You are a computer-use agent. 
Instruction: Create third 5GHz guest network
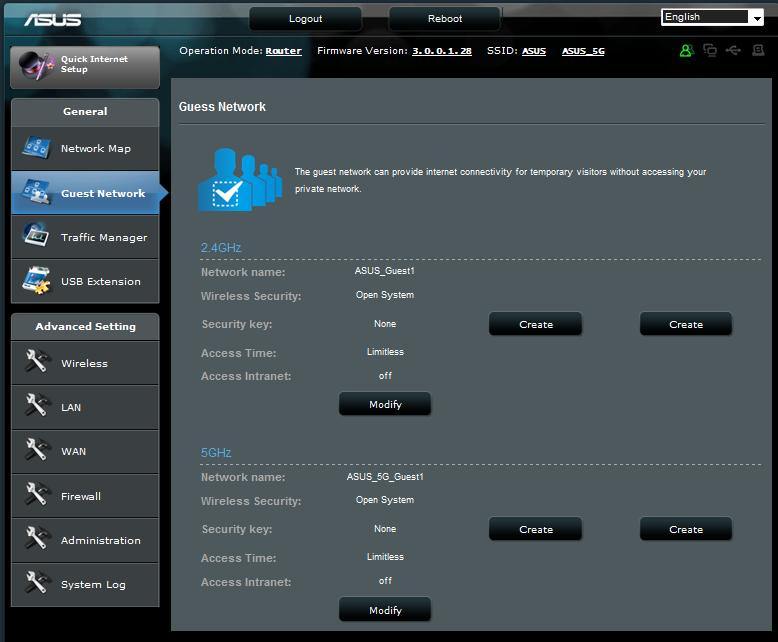[x=686, y=529]
